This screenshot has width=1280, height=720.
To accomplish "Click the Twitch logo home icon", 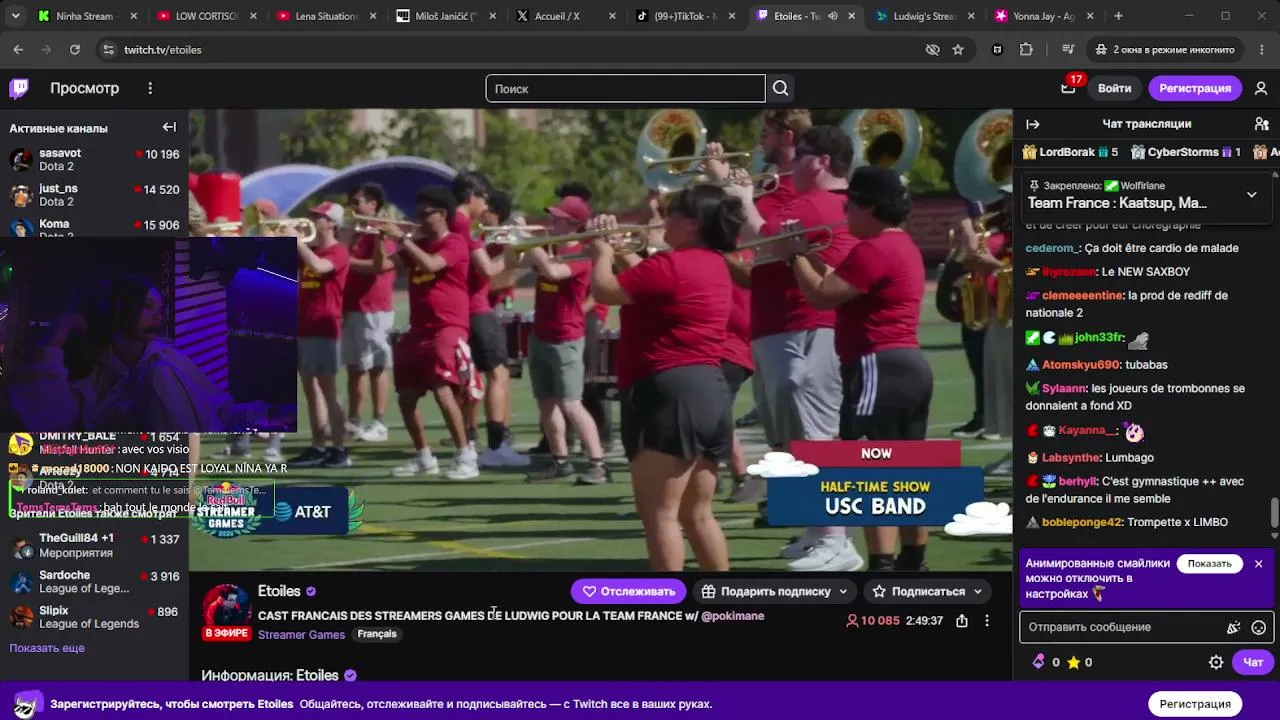I will pos(19,88).
